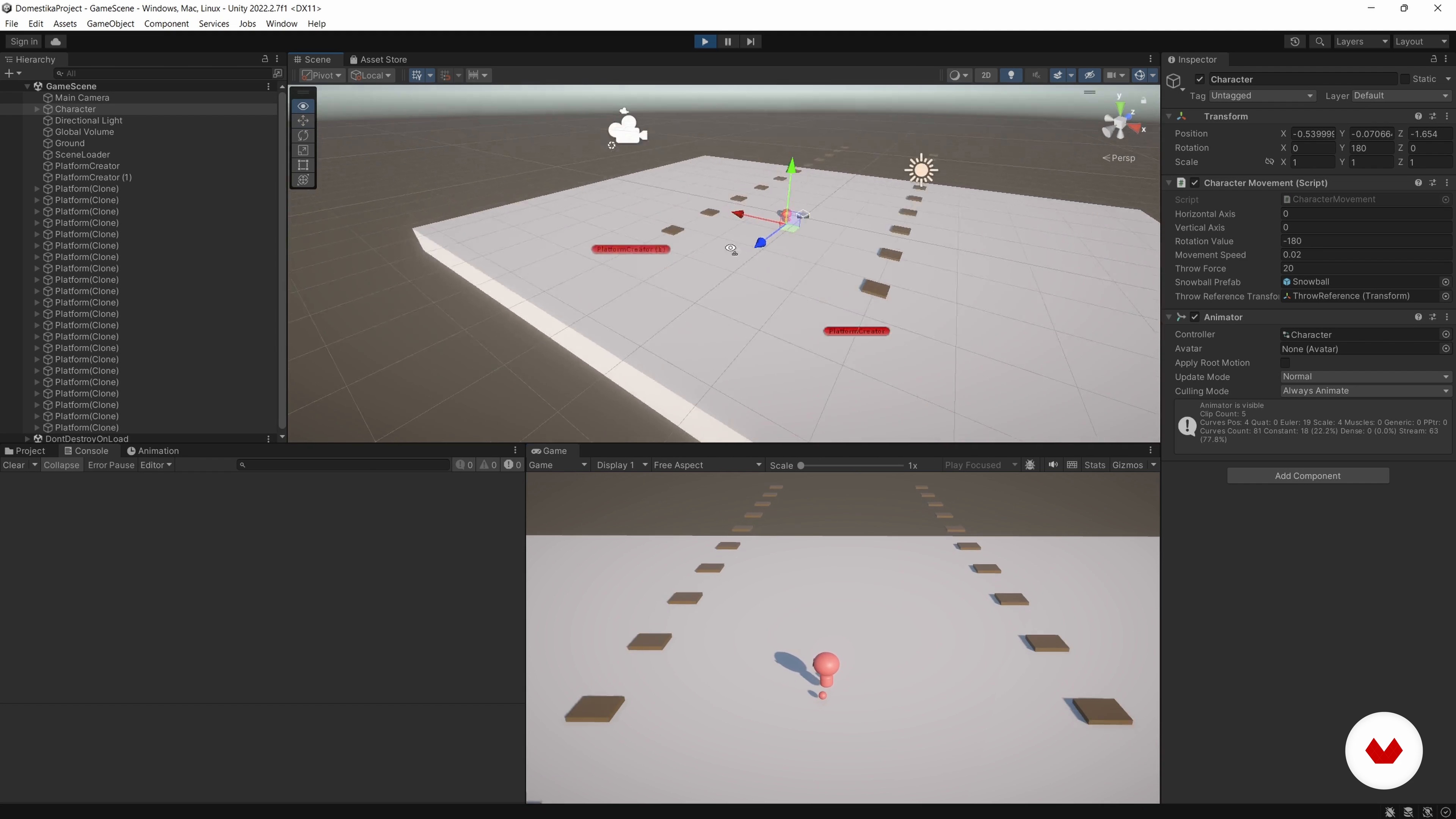The width and height of the screenshot is (1456, 819).
Task: Start Play mode with the play button
Action: tap(704, 41)
